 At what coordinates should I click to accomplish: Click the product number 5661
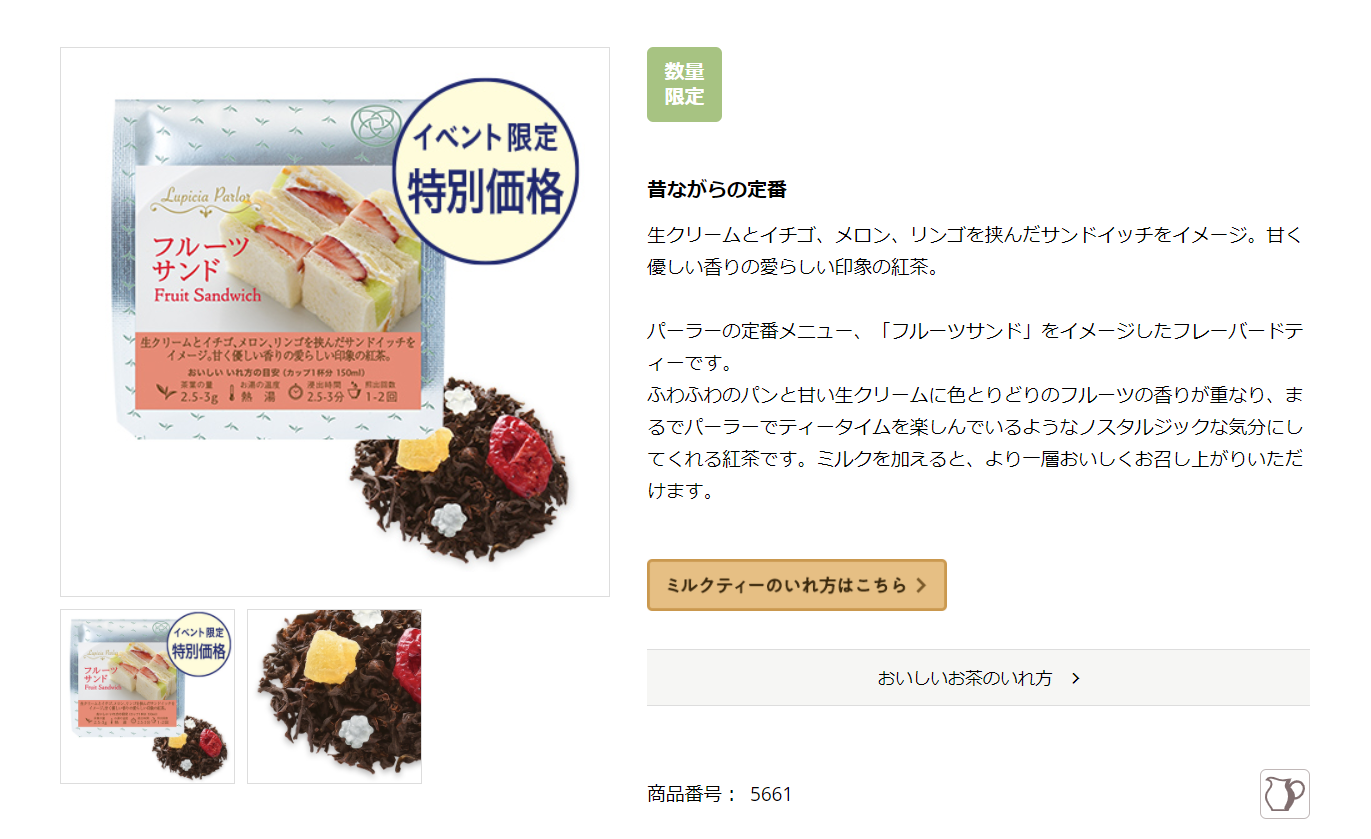[771, 794]
